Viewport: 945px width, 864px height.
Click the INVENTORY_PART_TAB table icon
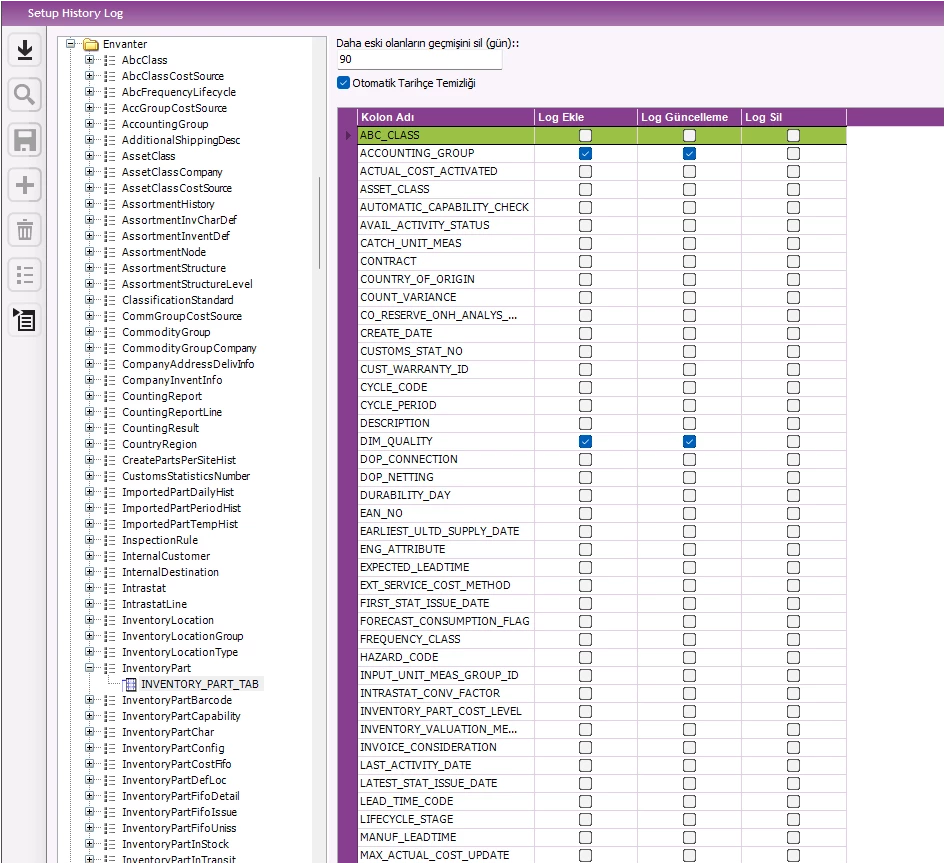coord(130,684)
